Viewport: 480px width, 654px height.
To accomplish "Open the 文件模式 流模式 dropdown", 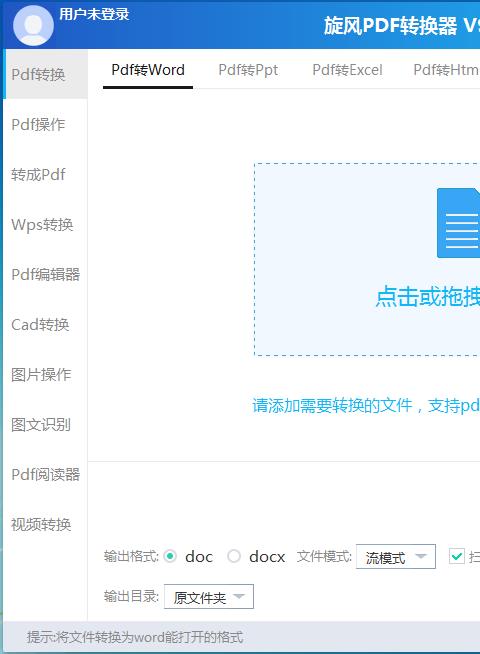I will click(x=396, y=557).
